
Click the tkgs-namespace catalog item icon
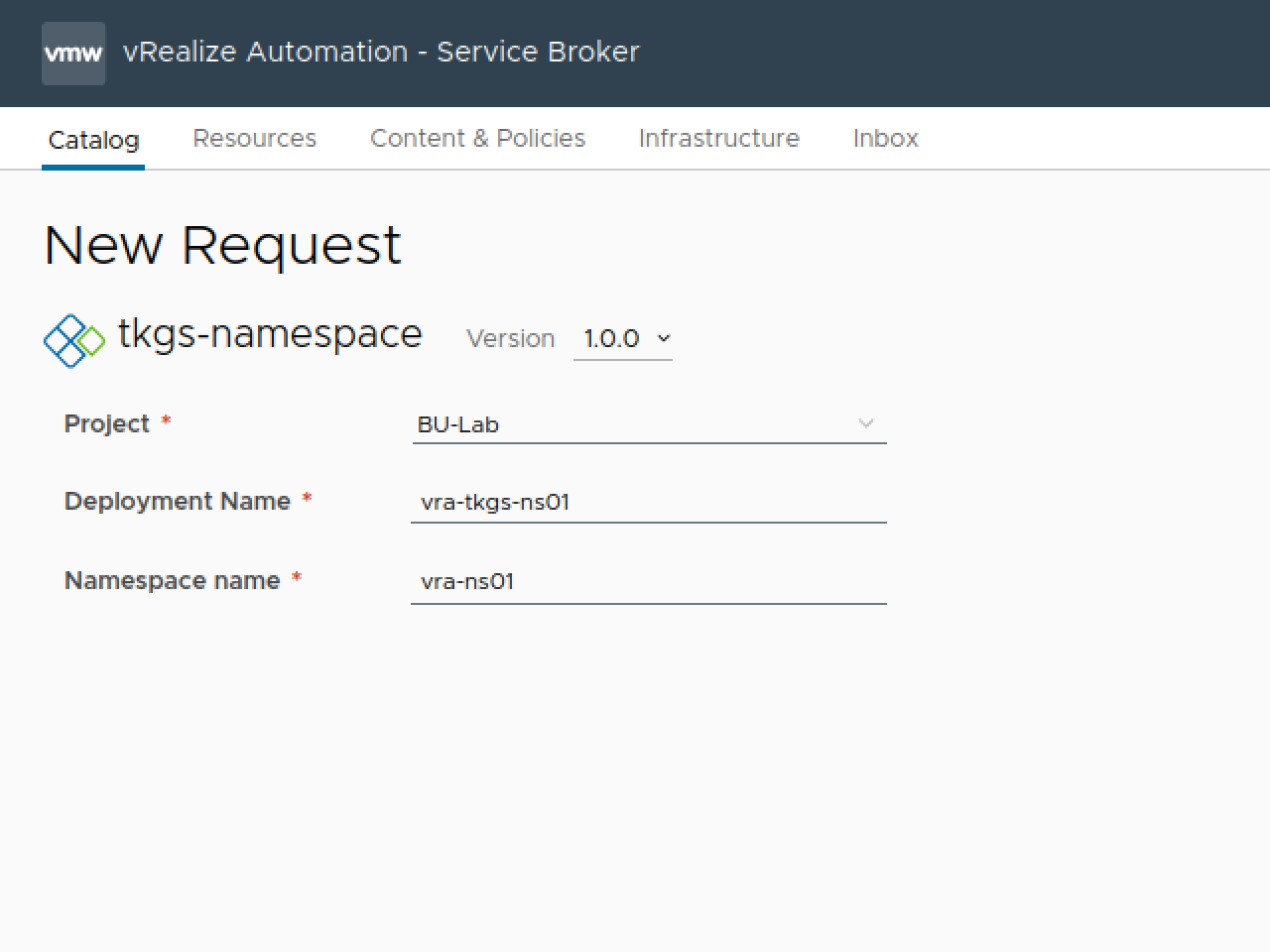(x=74, y=340)
